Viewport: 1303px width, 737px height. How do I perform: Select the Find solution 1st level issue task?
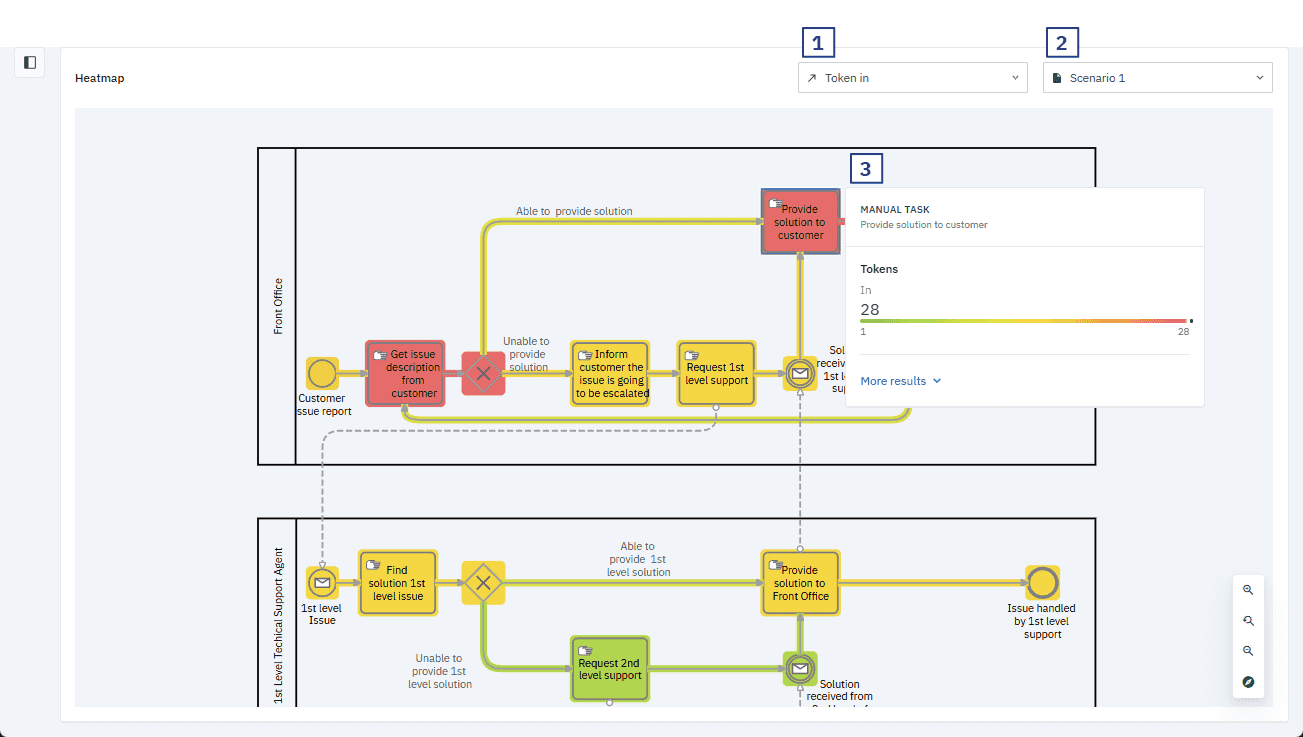click(x=398, y=582)
